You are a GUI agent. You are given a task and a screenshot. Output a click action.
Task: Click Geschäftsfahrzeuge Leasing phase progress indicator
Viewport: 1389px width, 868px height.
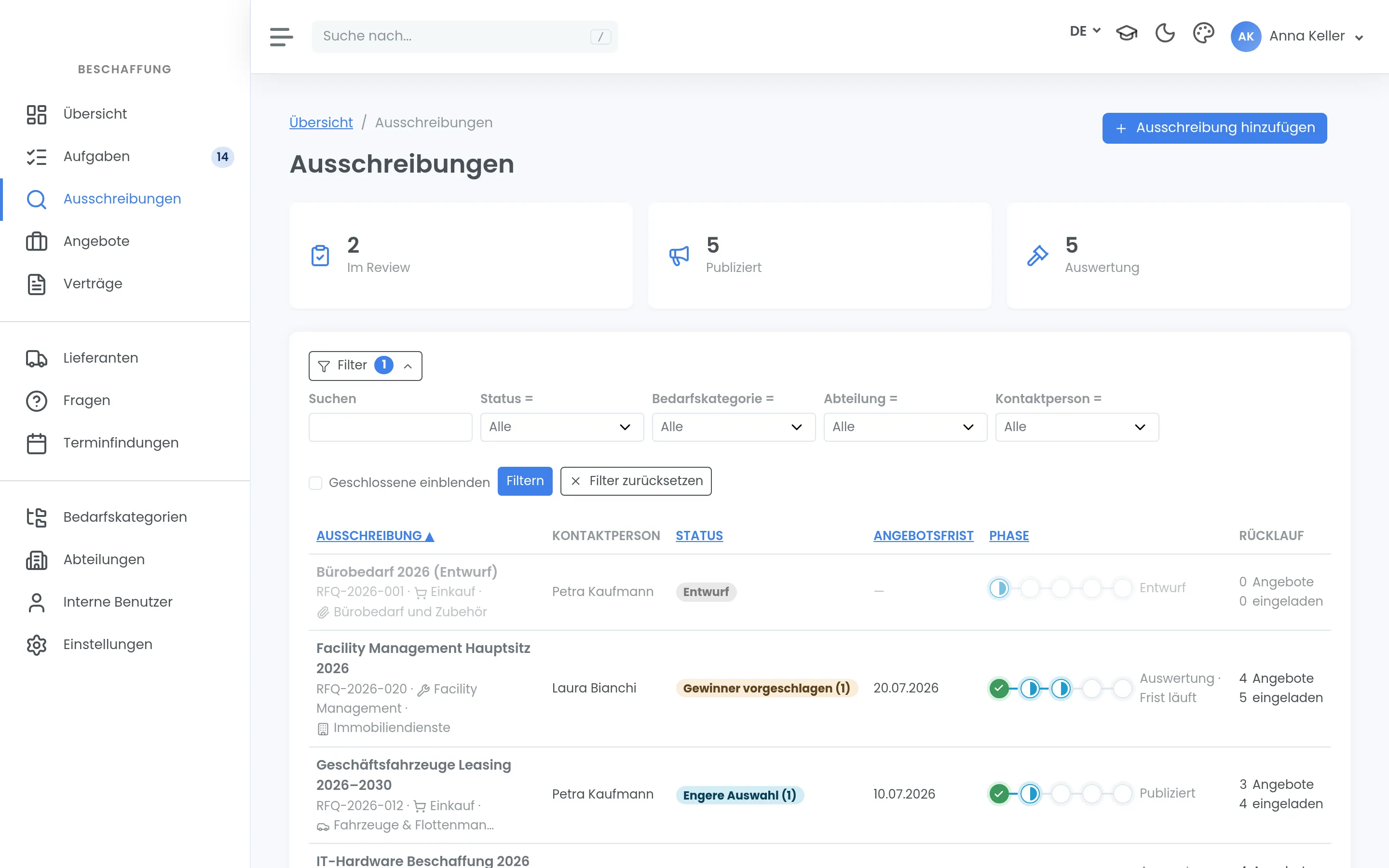1060,794
